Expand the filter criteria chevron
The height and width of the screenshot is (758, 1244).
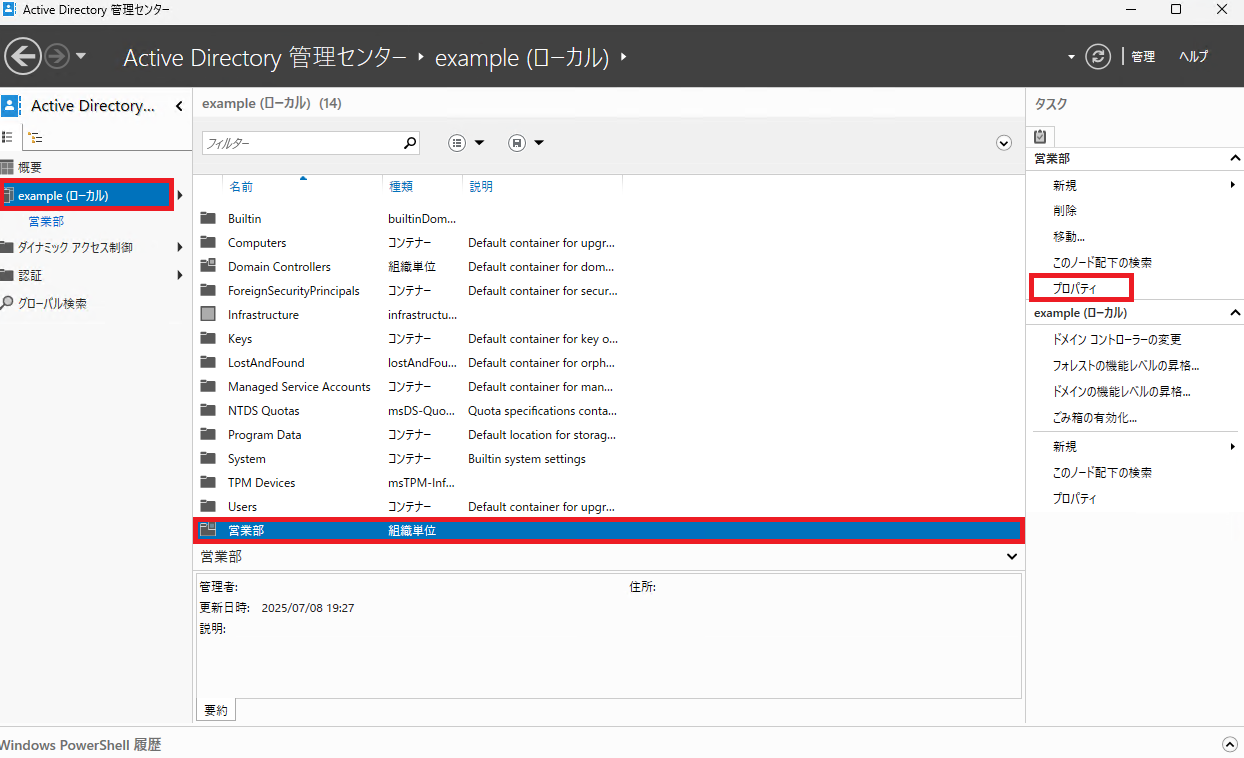pos(1004,143)
